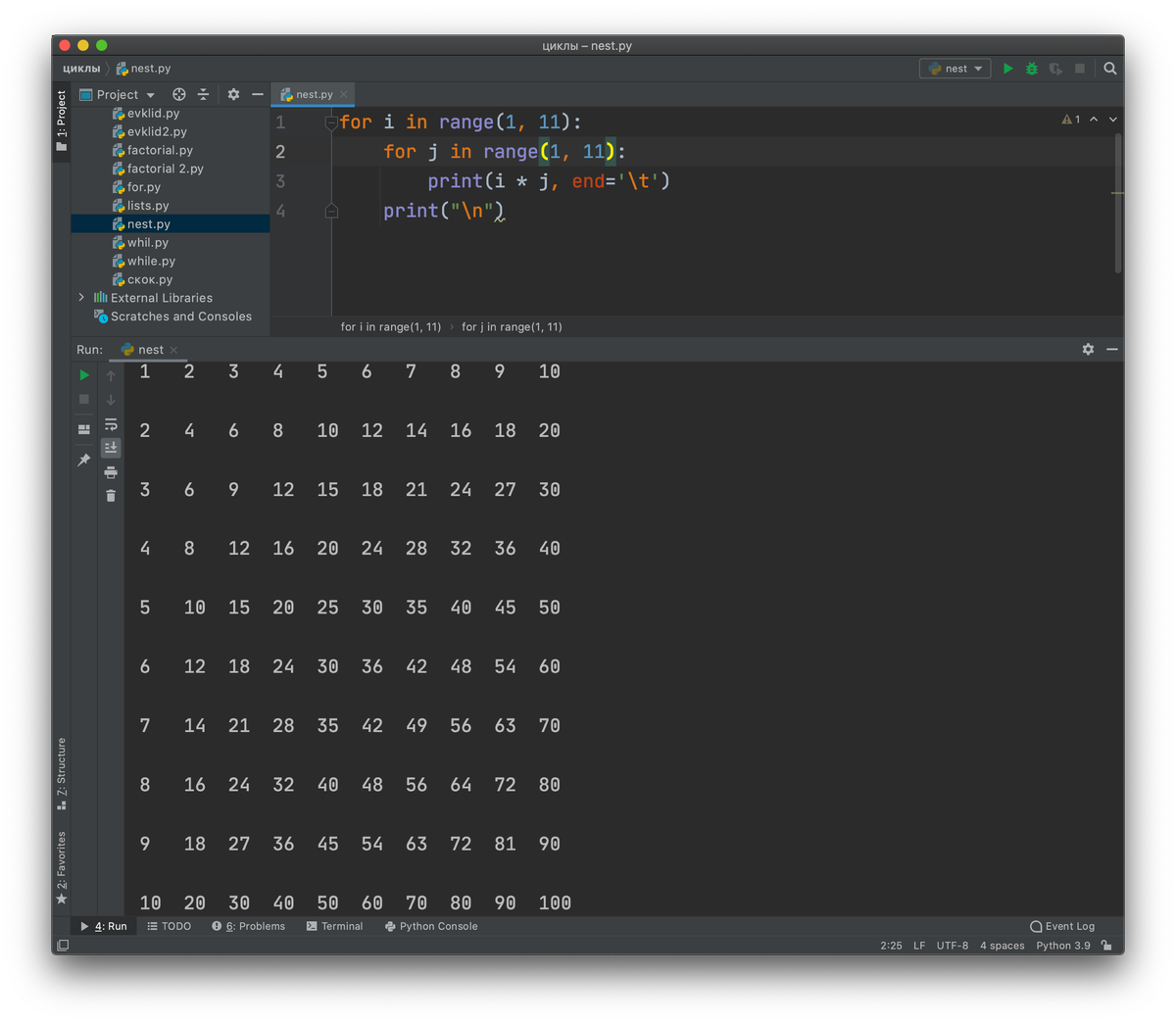
Task: Open 6: Problems tool window
Action: pyautogui.click(x=249, y=926)
